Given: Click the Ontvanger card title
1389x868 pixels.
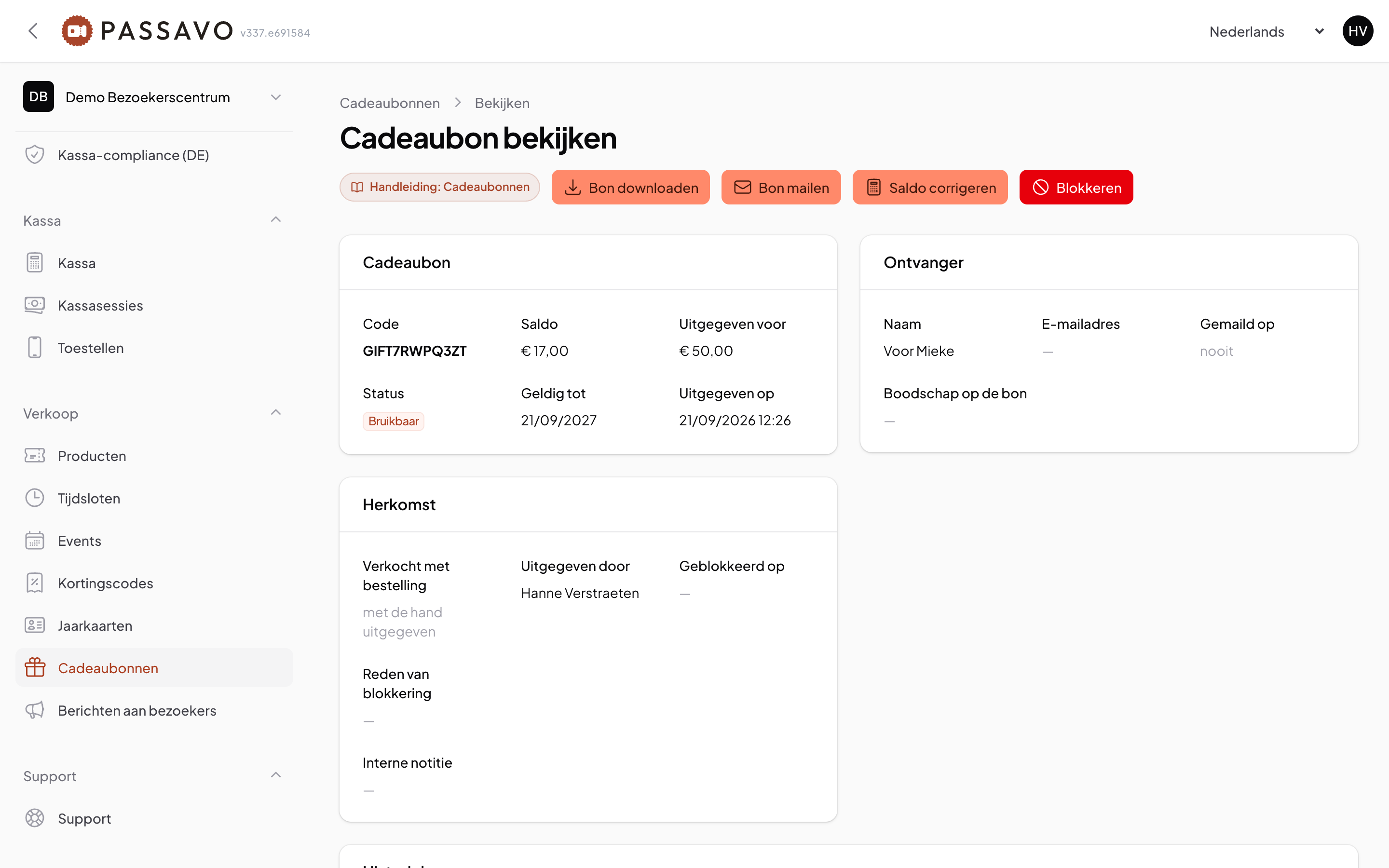Looking at the screenshot, I should (x=923, y=262).
